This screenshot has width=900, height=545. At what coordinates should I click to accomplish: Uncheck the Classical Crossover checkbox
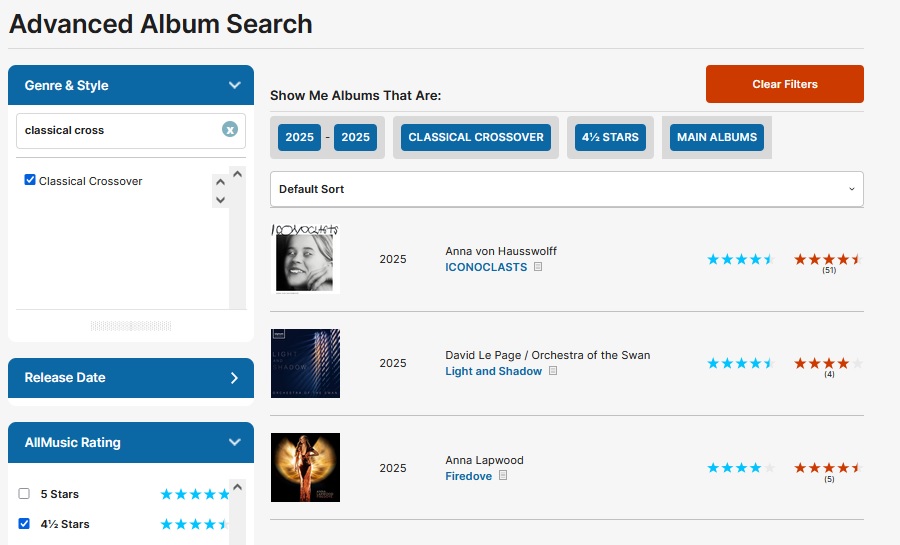30,180
